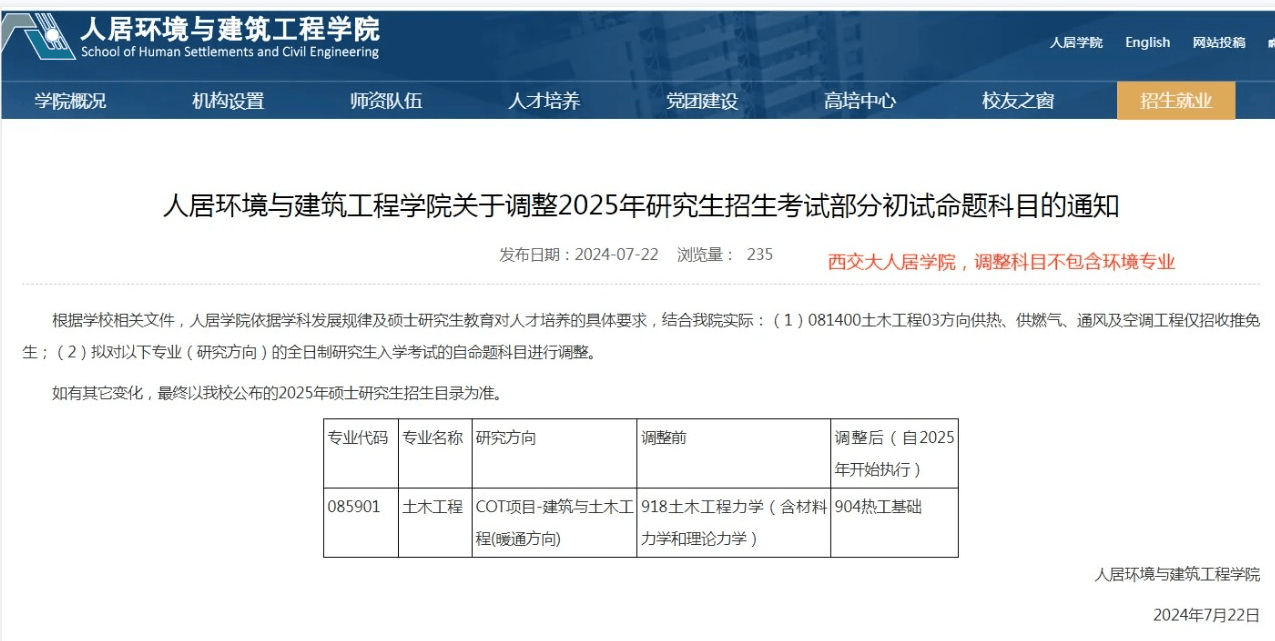Click the 专业名称 table header cell
1275x641 pixels.
pos(435,453)
